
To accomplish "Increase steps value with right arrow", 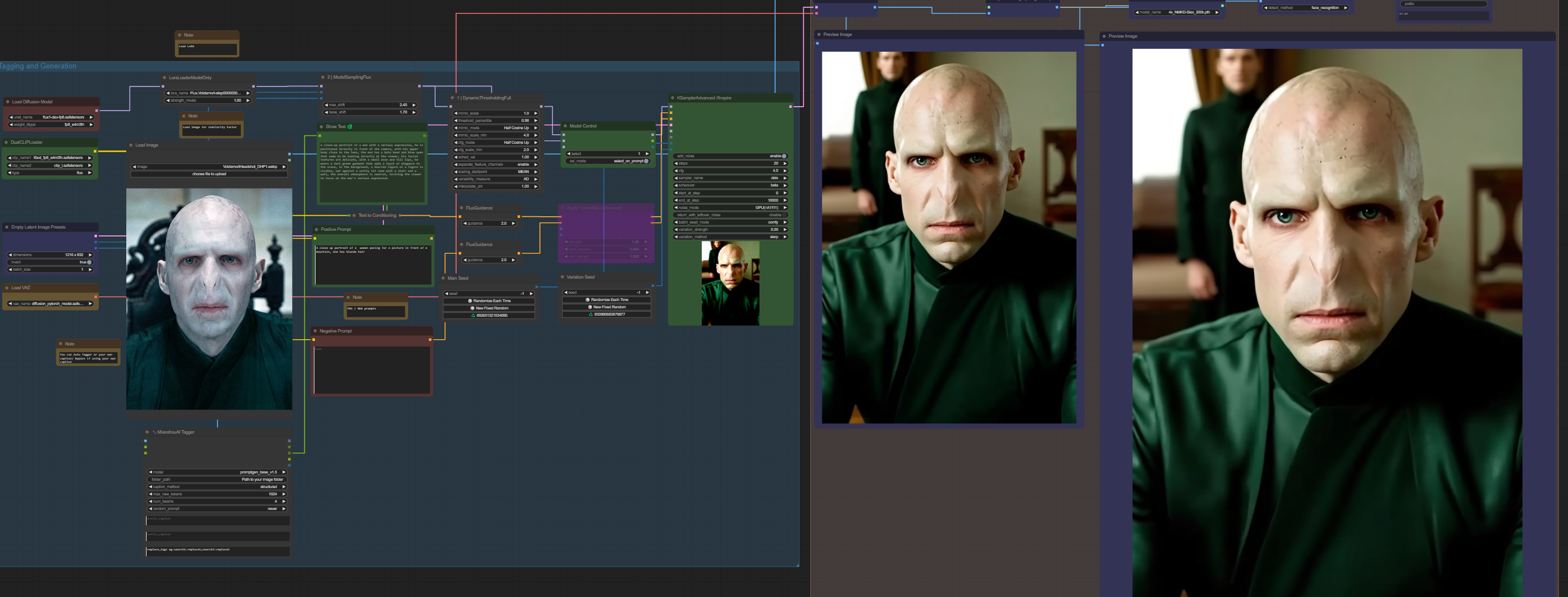I will 785,163.
